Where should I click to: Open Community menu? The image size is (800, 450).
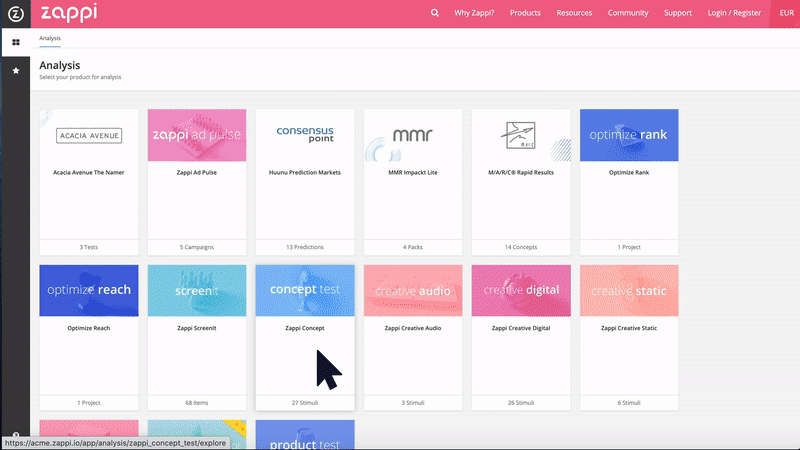point(628,13)
